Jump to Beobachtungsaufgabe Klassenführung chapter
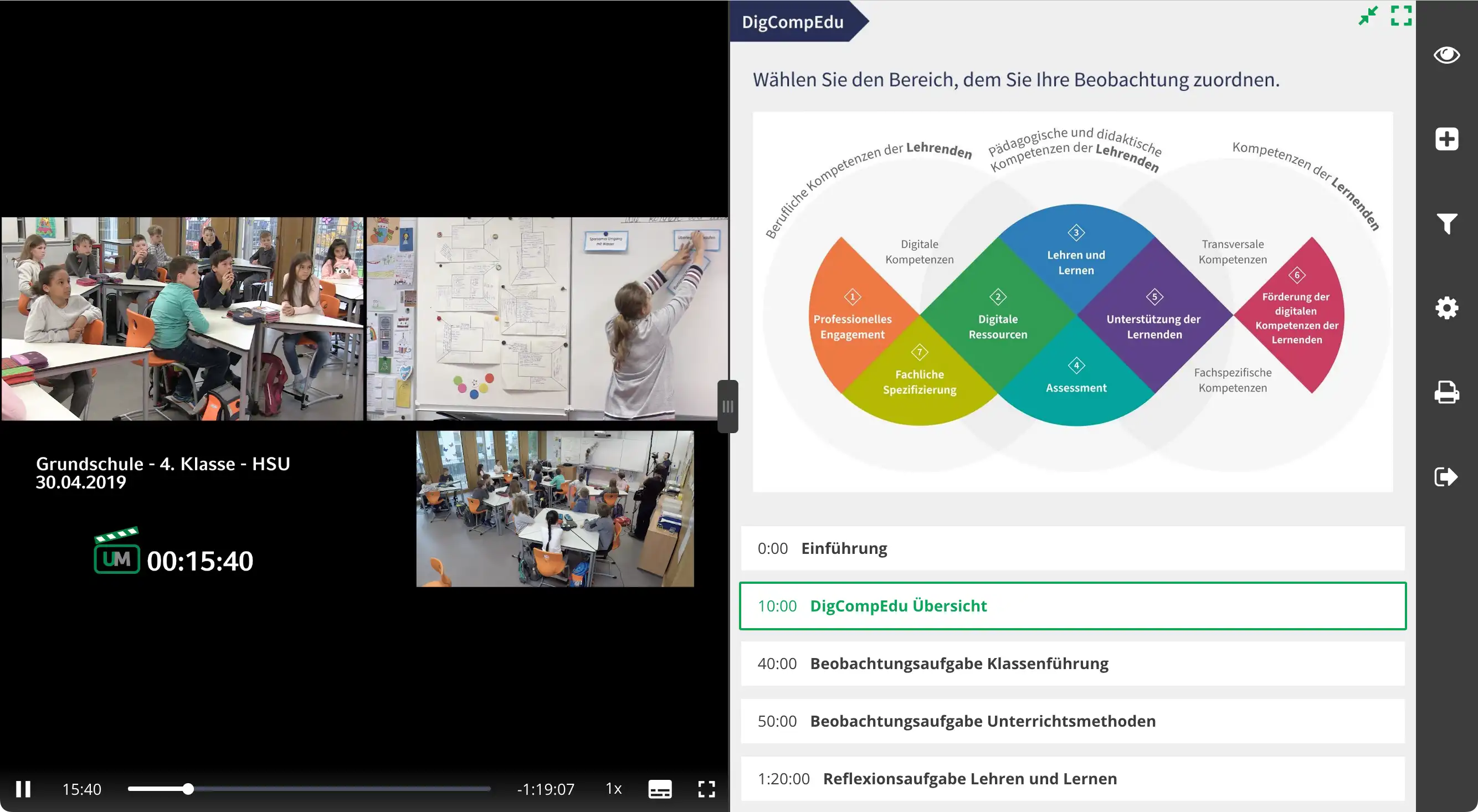The height and width of the screenshot is (812, 1478). pos(1072,664)
